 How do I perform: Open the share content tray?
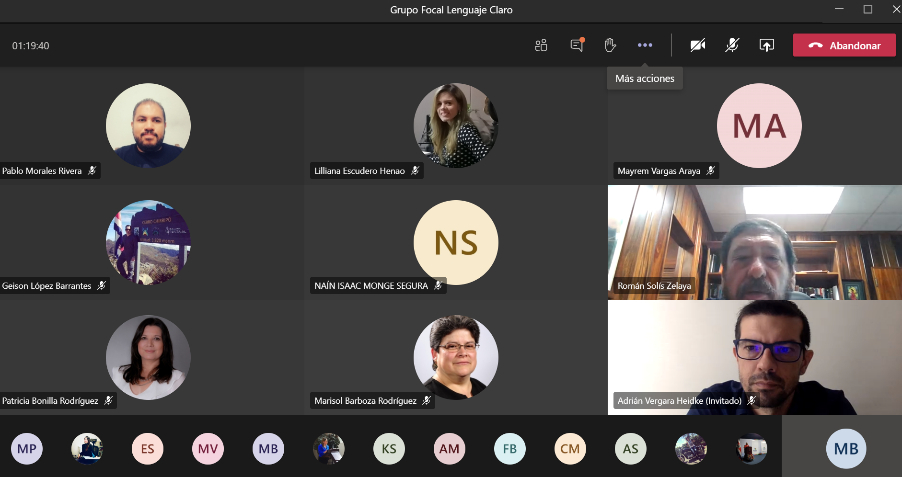point(766,45)
